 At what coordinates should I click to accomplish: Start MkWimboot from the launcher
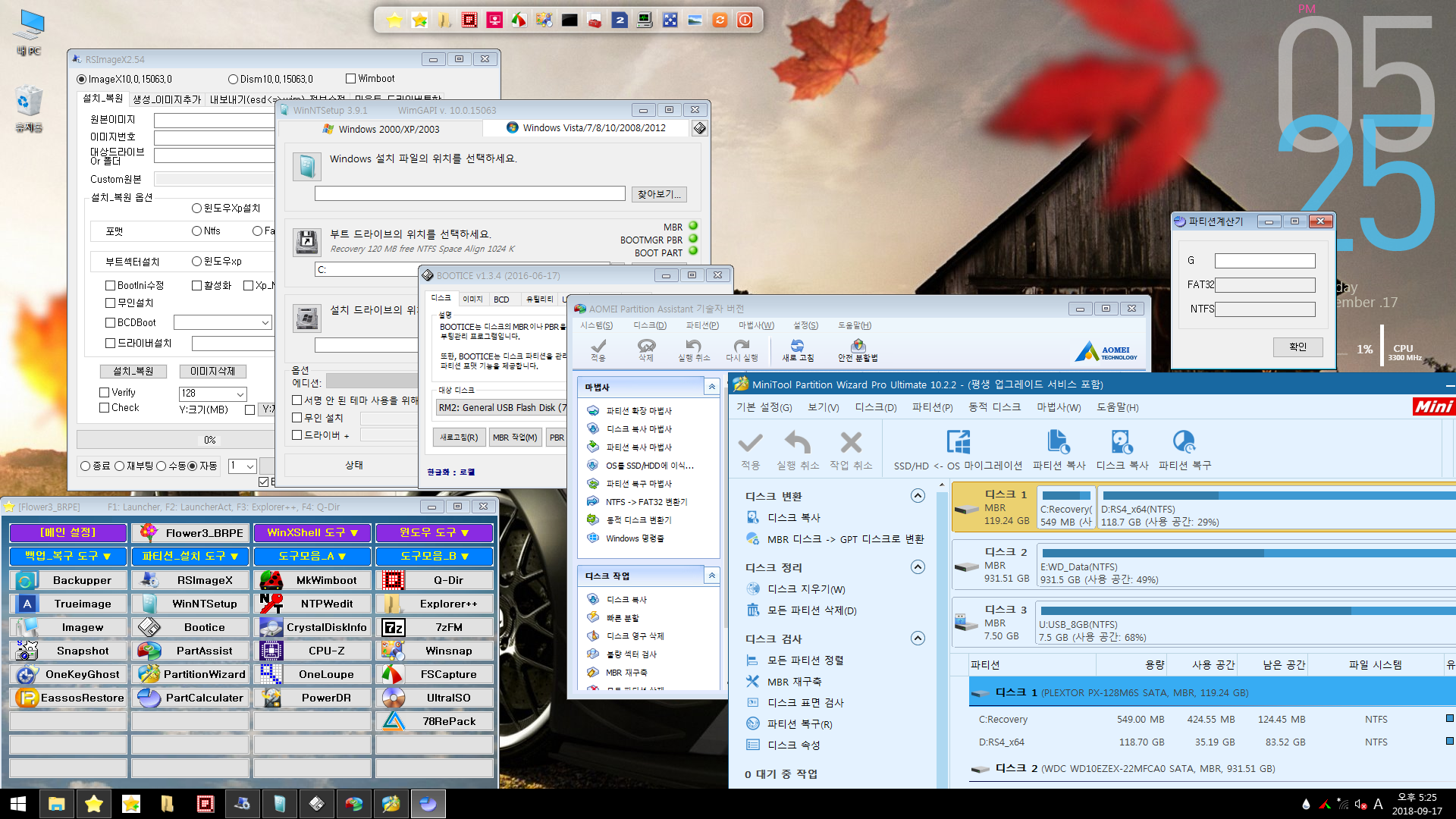[312, 580]
